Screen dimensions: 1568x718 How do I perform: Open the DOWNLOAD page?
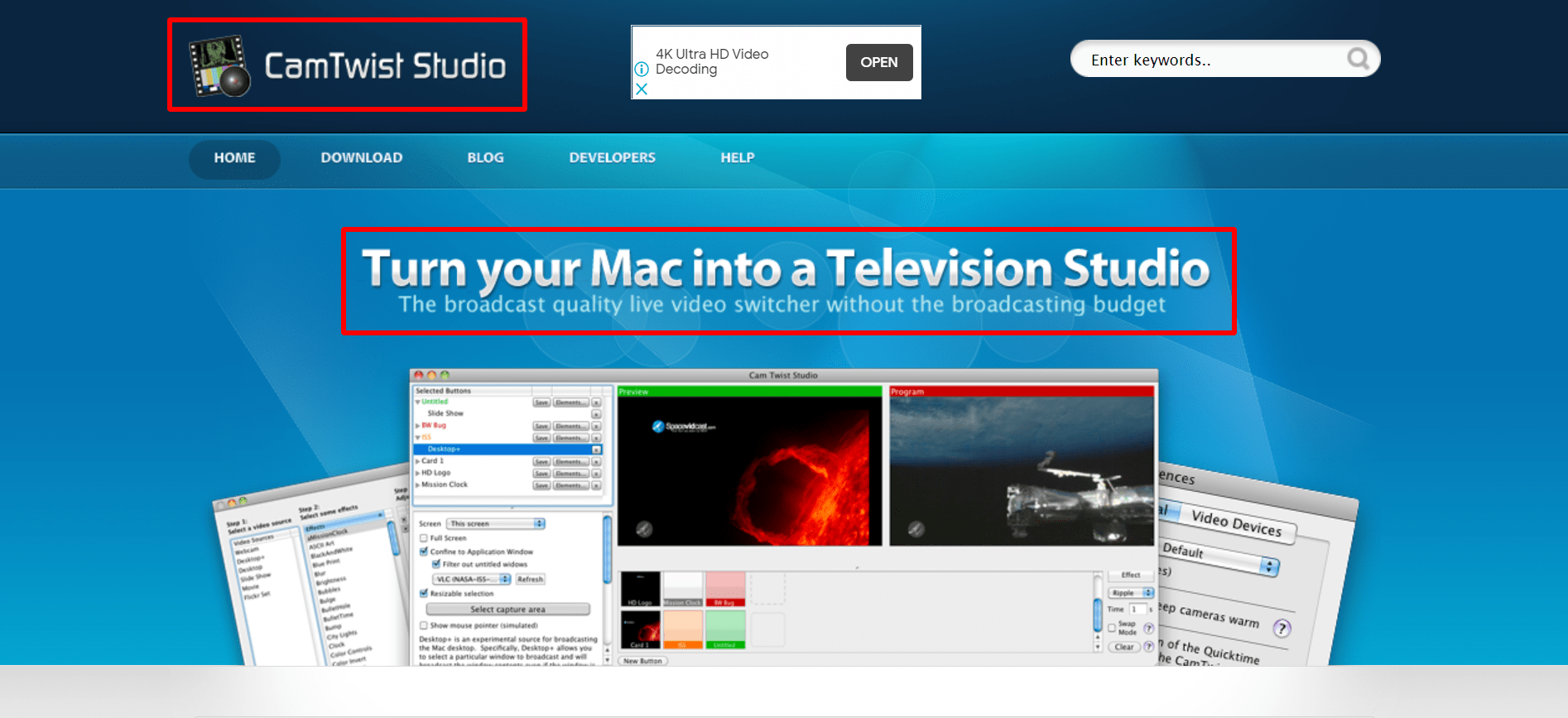362,157
